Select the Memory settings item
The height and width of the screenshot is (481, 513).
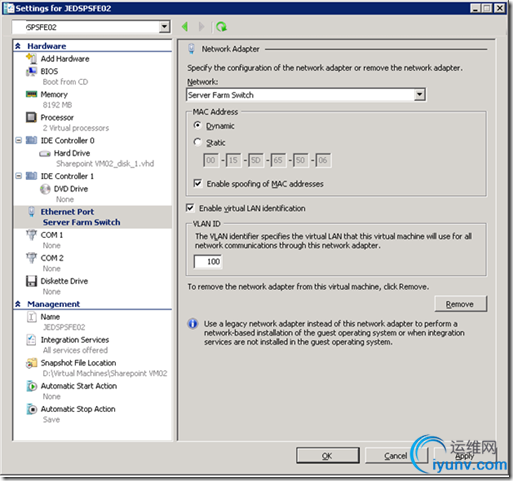(54, 94)
